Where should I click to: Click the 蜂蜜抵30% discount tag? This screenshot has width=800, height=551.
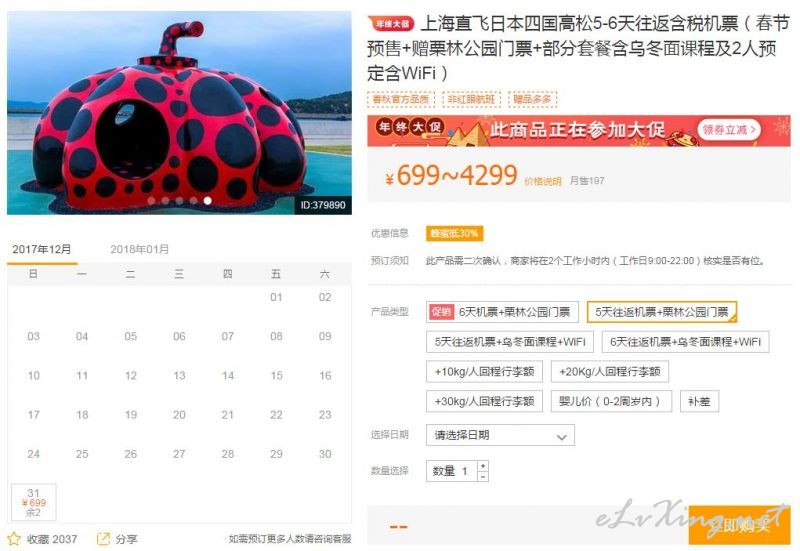coord(455,234)
